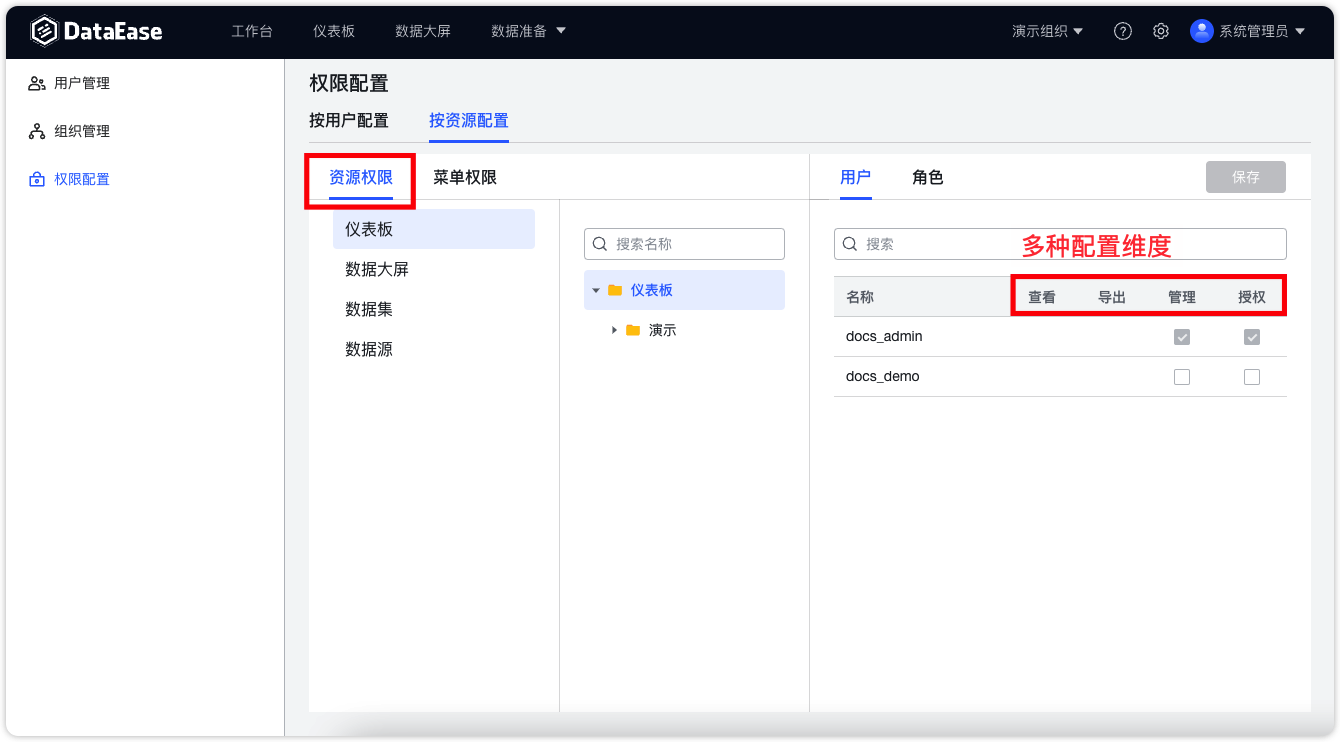Open the 演示组织 organization dropdown

[1047, 31]
